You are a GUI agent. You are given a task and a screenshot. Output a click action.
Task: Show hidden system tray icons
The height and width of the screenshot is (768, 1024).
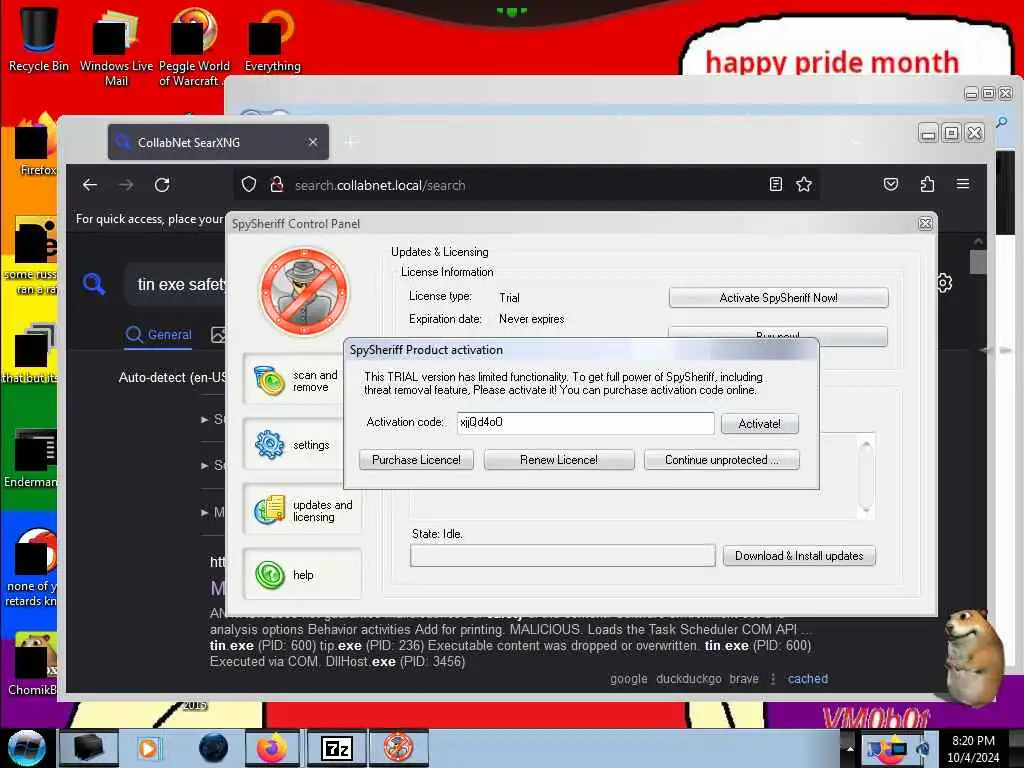tap(850, 748)
